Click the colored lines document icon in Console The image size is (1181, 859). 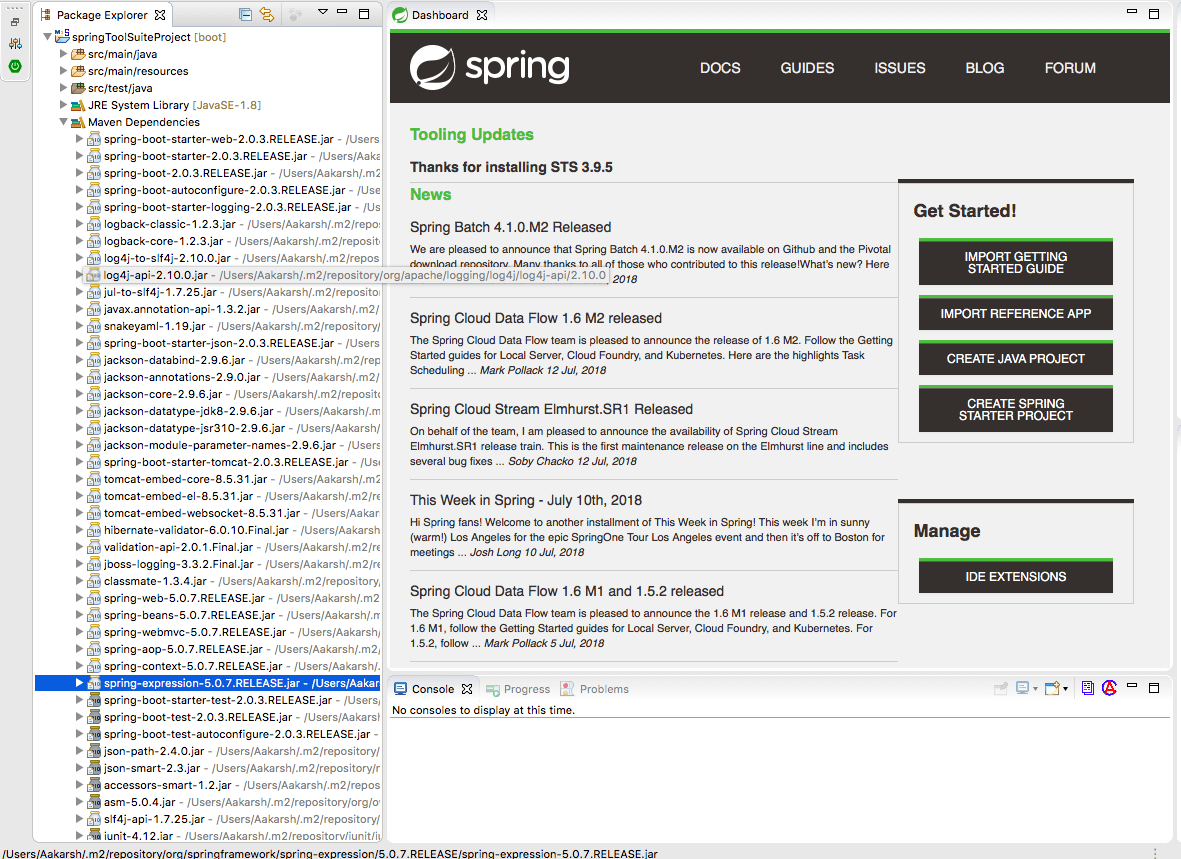point(1088,688)
